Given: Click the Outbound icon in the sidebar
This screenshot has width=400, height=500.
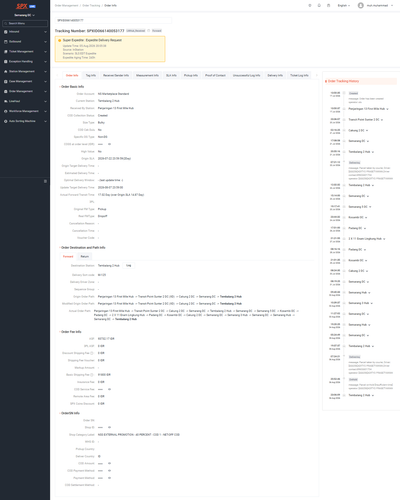Looking at the screenshot, I should (x=6, y=42).
